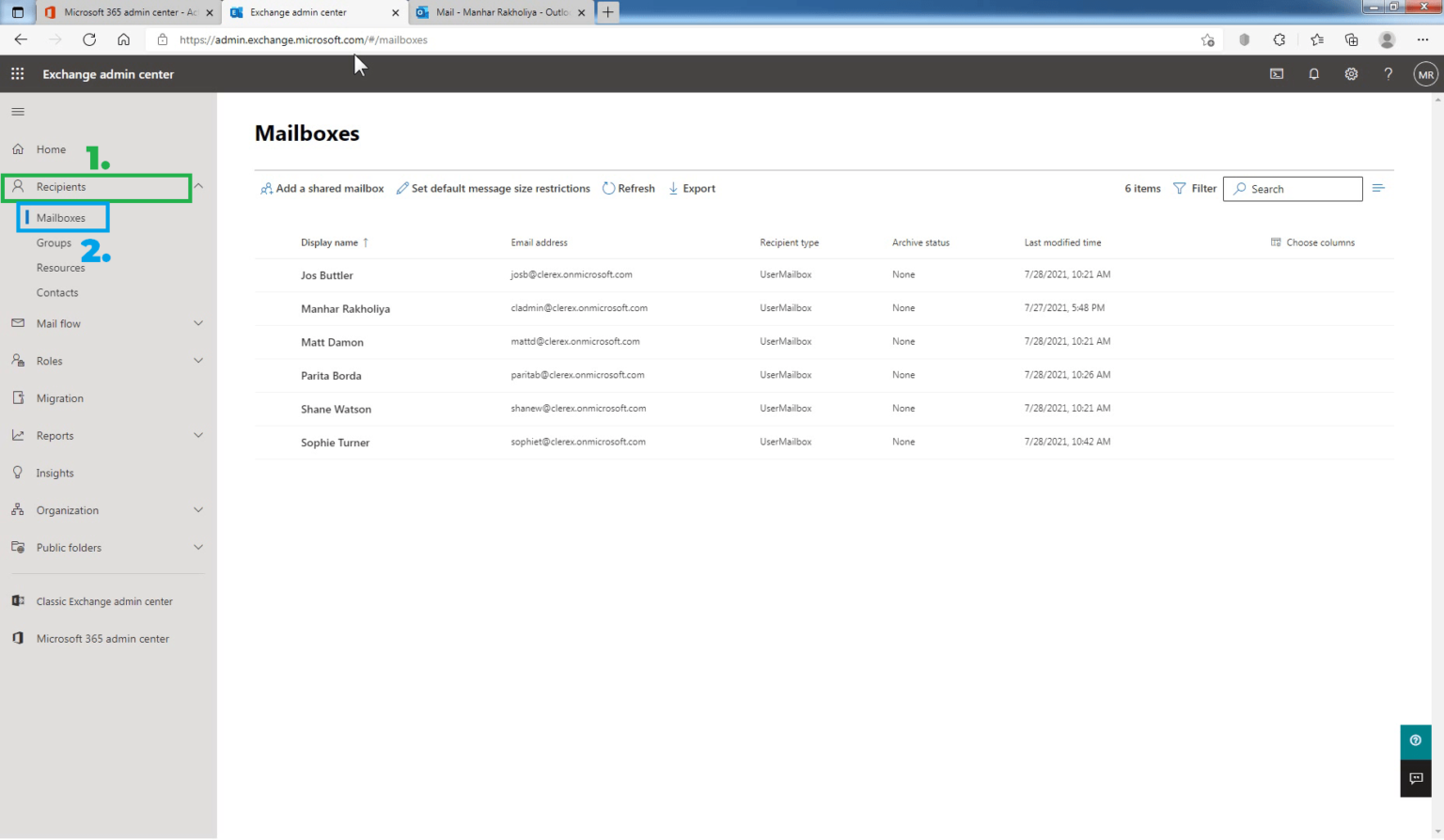Image resolution: width=1444 pixels, height=840 pixels.
Task: Click Add a shared mailbox
Action: coord(322,189)
